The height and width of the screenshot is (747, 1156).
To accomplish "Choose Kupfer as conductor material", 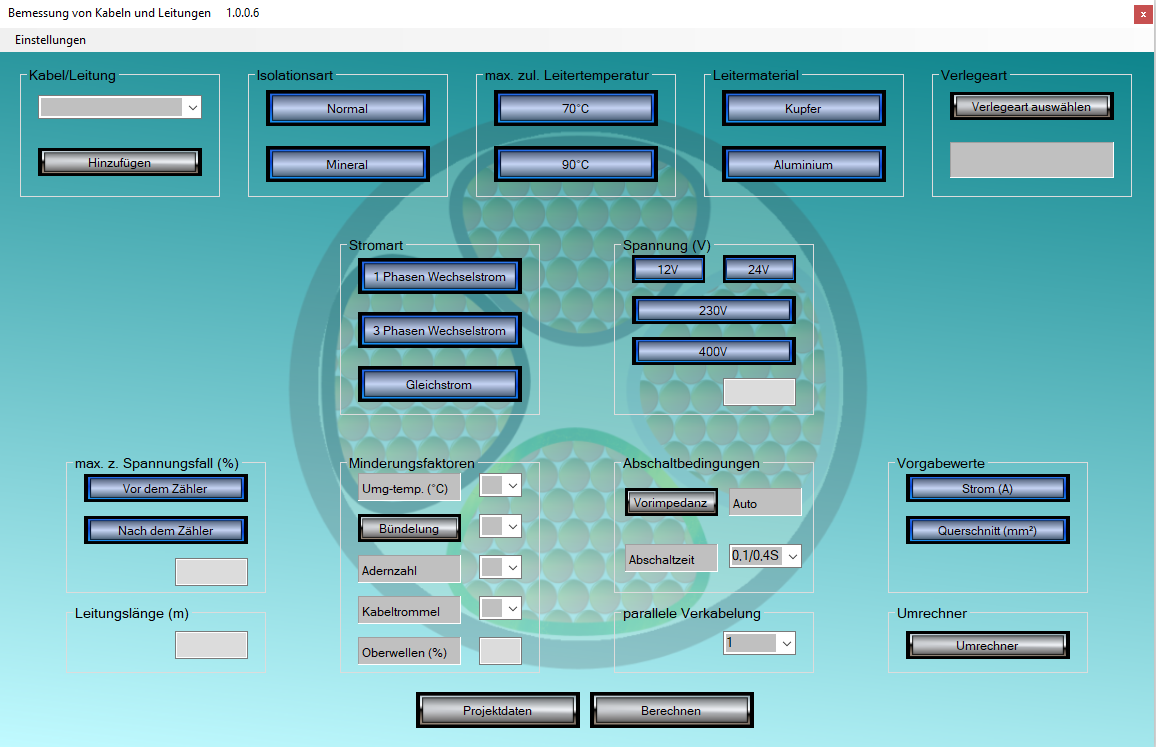I will coord(803,109).
